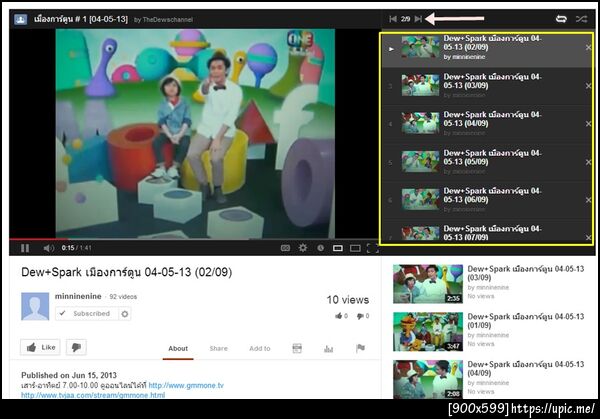Pause the playing video

[25, 248]
